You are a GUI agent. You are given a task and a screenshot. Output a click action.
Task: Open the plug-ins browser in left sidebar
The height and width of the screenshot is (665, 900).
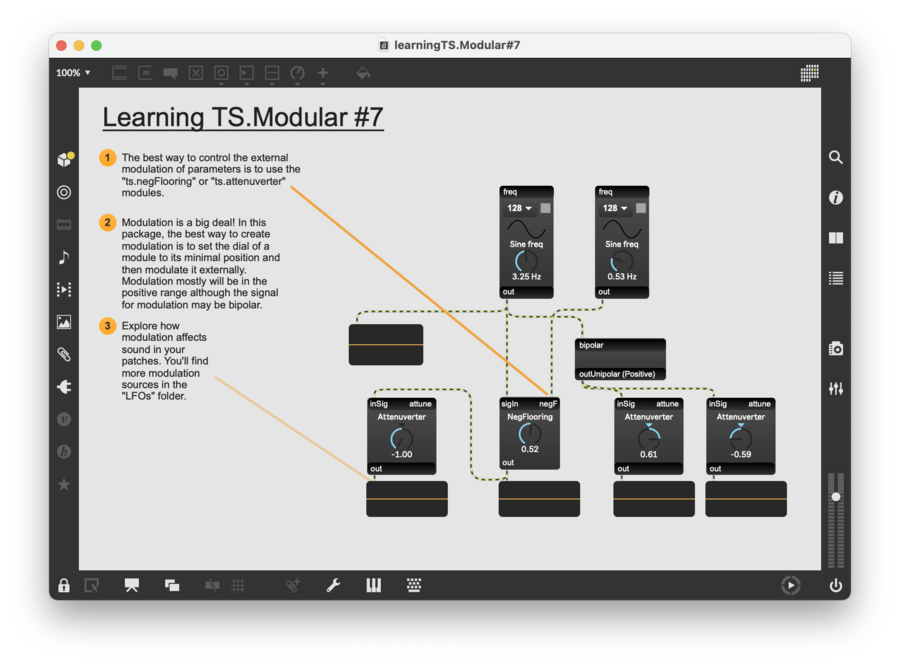tap(64, 387)
